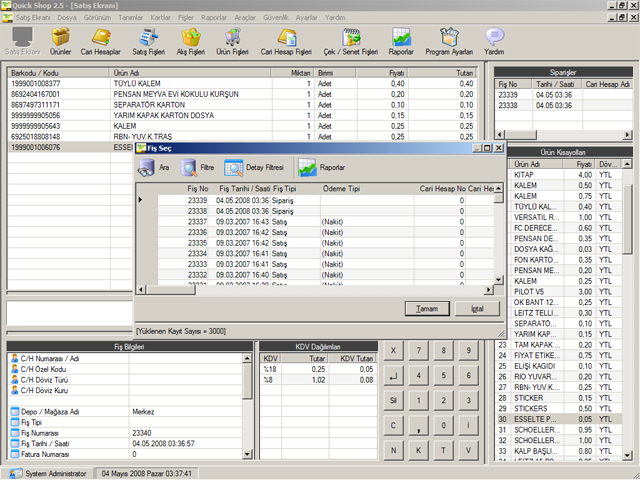The image size is (640, 480).
Task: Select SEPARATÖR KARTON row in sales list
Action: tap(242, 105)
